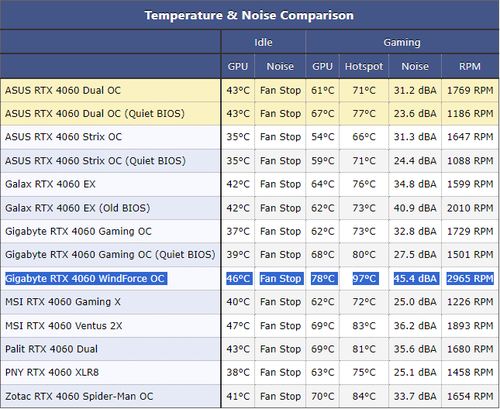Viewport: 500px width, 409px height.
Task: Click the 25.1 dBA PNY noise value
Action: tap(415, 372)
